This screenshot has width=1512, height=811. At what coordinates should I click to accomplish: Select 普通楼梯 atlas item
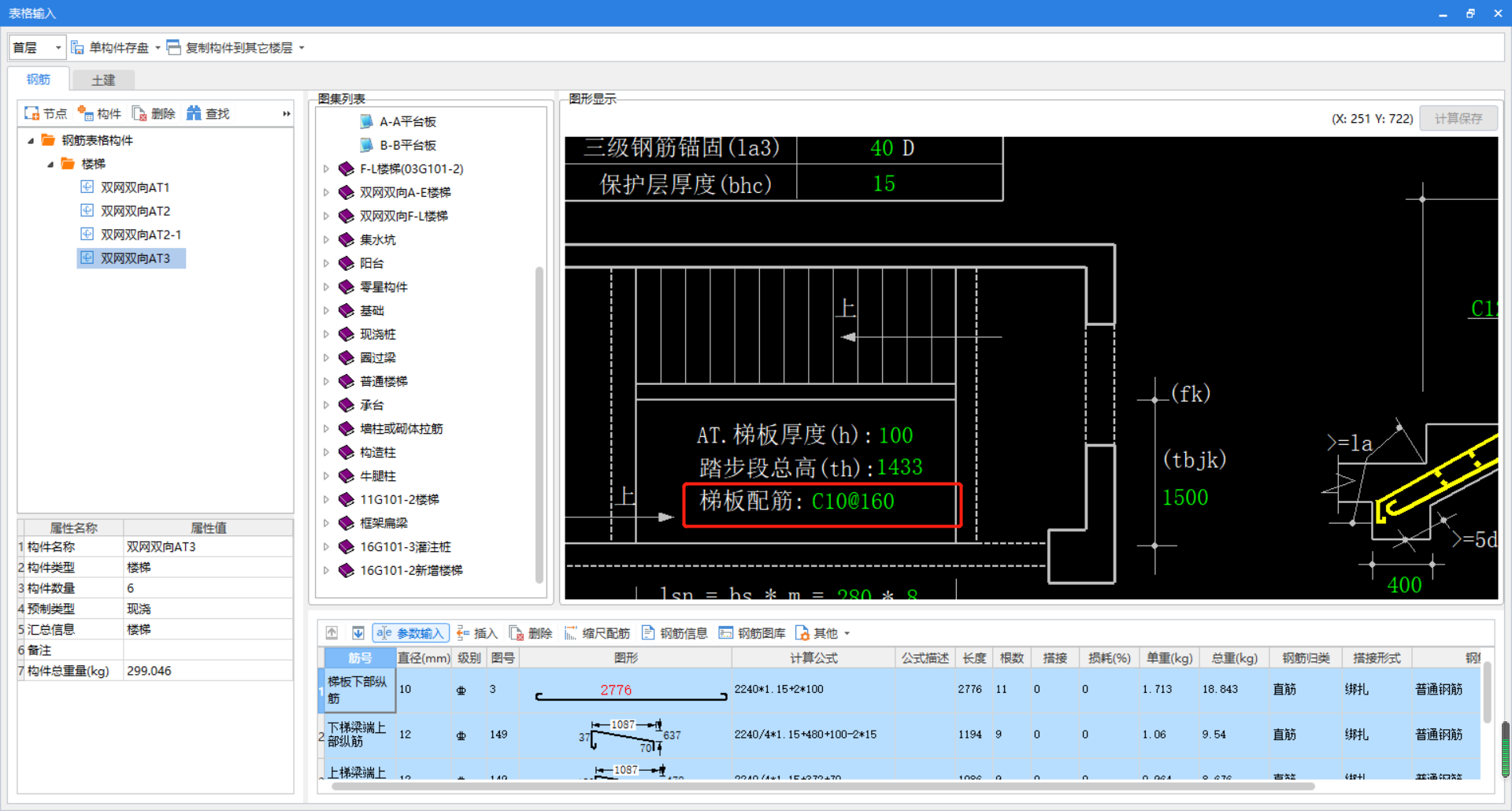coord(384,381)
